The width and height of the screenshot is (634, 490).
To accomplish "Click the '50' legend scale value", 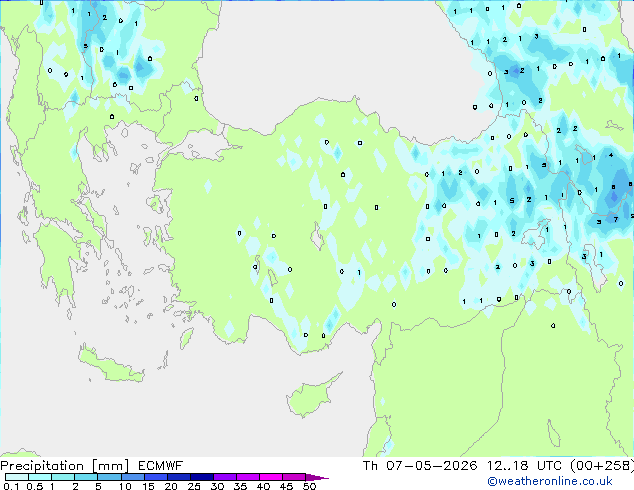I will pos(309,486).
